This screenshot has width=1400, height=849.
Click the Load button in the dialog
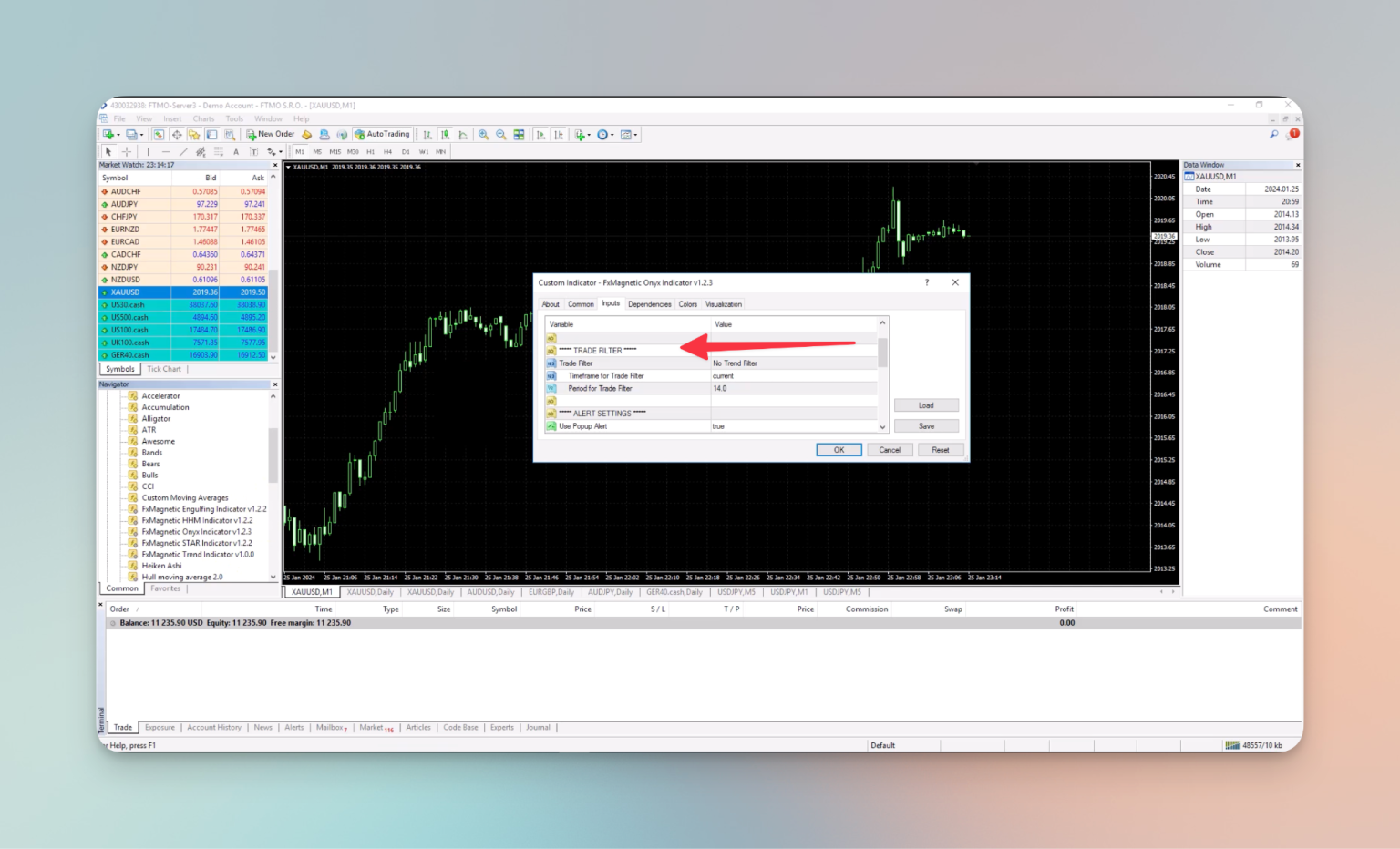[926, 404]
